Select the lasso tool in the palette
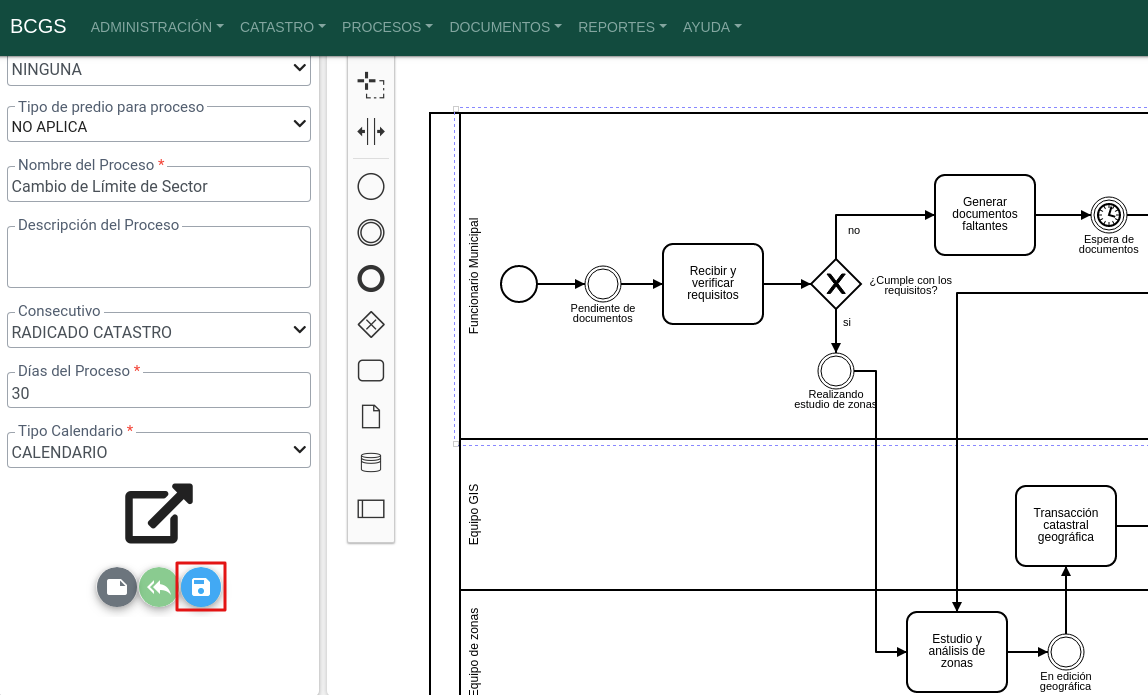Viewport: 1148px width, 695px height. tap(371, 85)
